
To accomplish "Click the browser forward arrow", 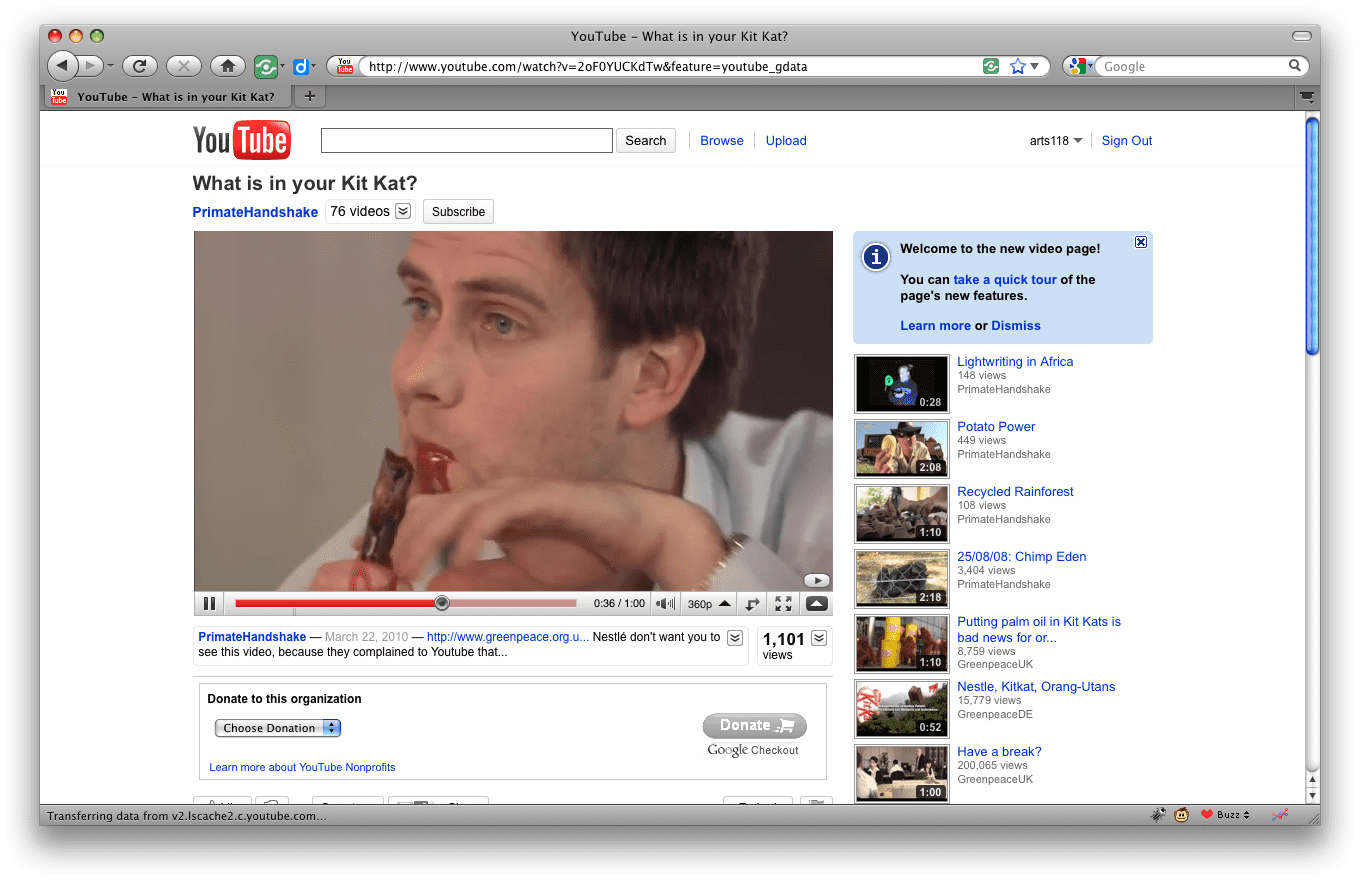I will coord(90,66).
